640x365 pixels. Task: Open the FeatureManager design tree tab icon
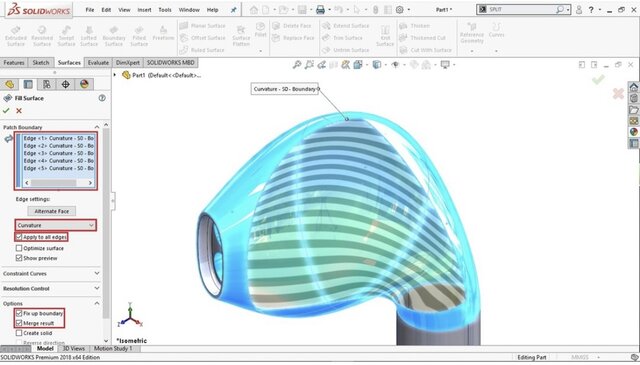tap(9, 84)
